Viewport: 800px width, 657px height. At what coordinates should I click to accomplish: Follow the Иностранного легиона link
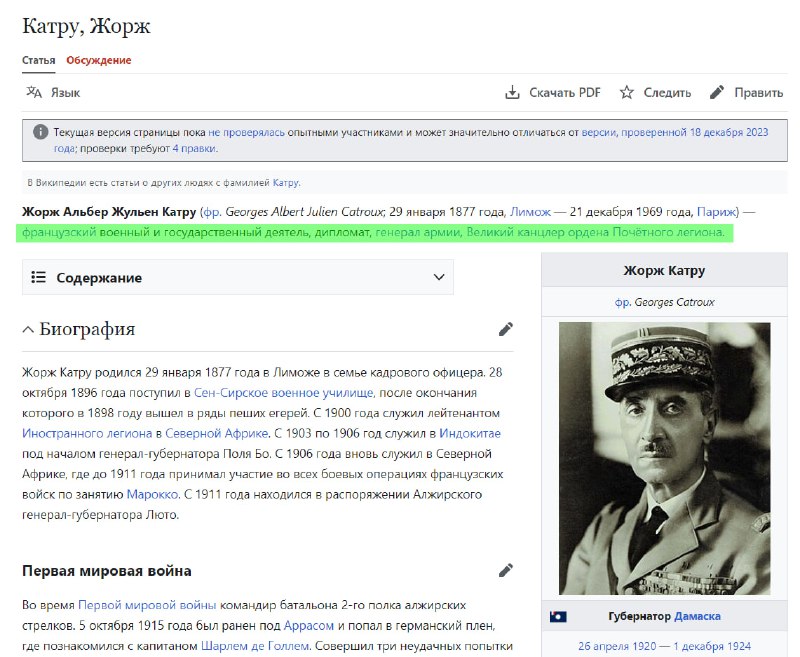click(87, 434)
